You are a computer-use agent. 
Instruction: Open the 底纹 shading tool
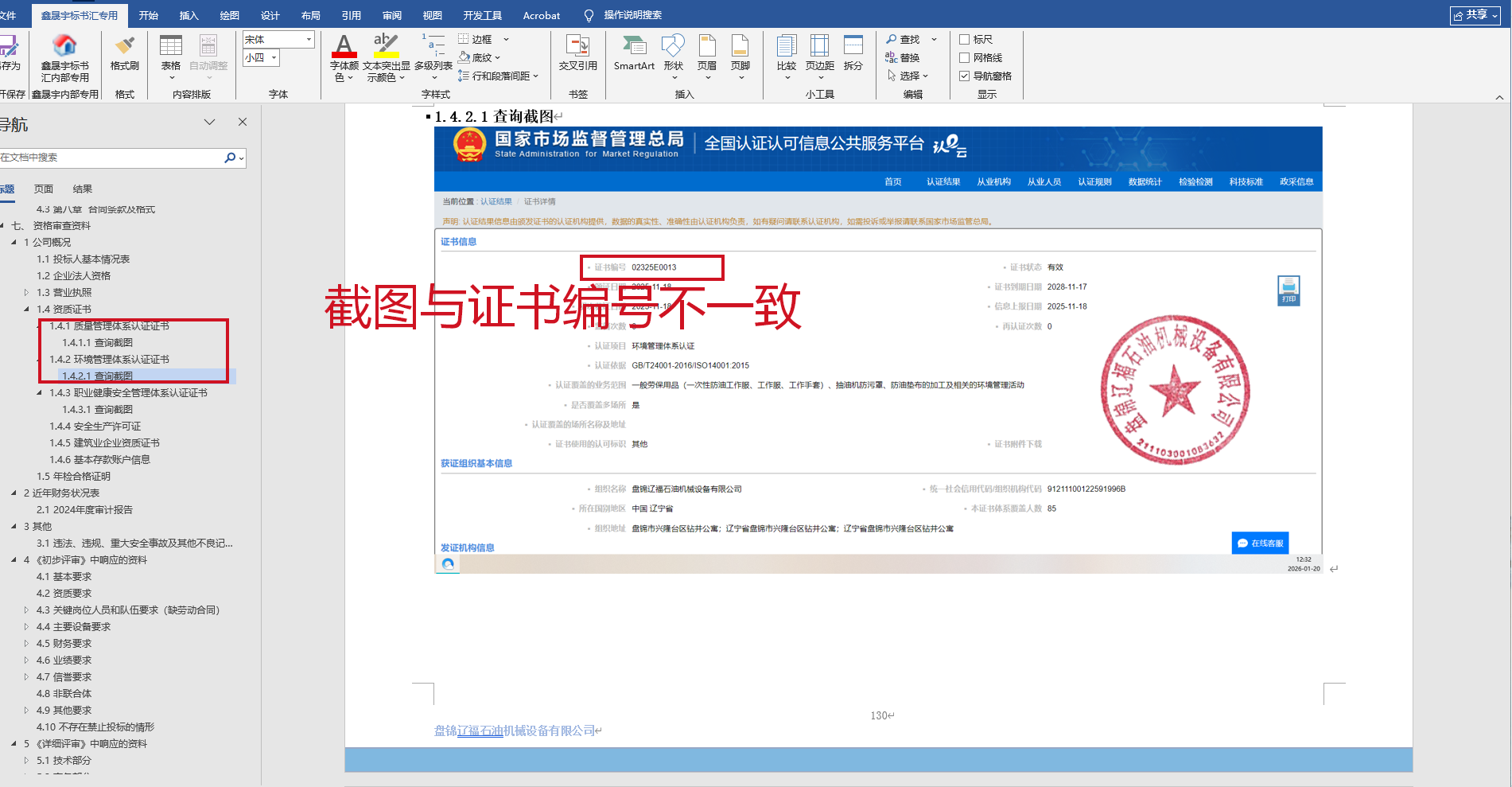coord(479,57)
